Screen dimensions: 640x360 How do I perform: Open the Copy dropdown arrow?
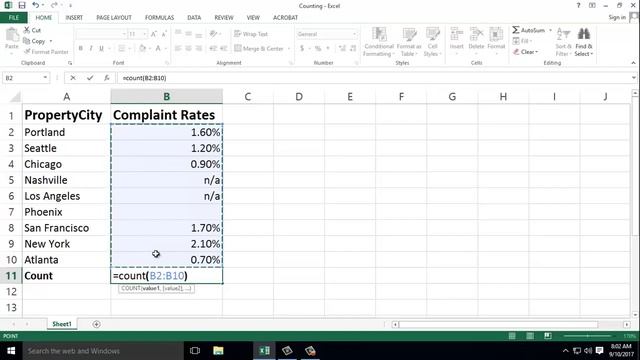click(51, 41)
